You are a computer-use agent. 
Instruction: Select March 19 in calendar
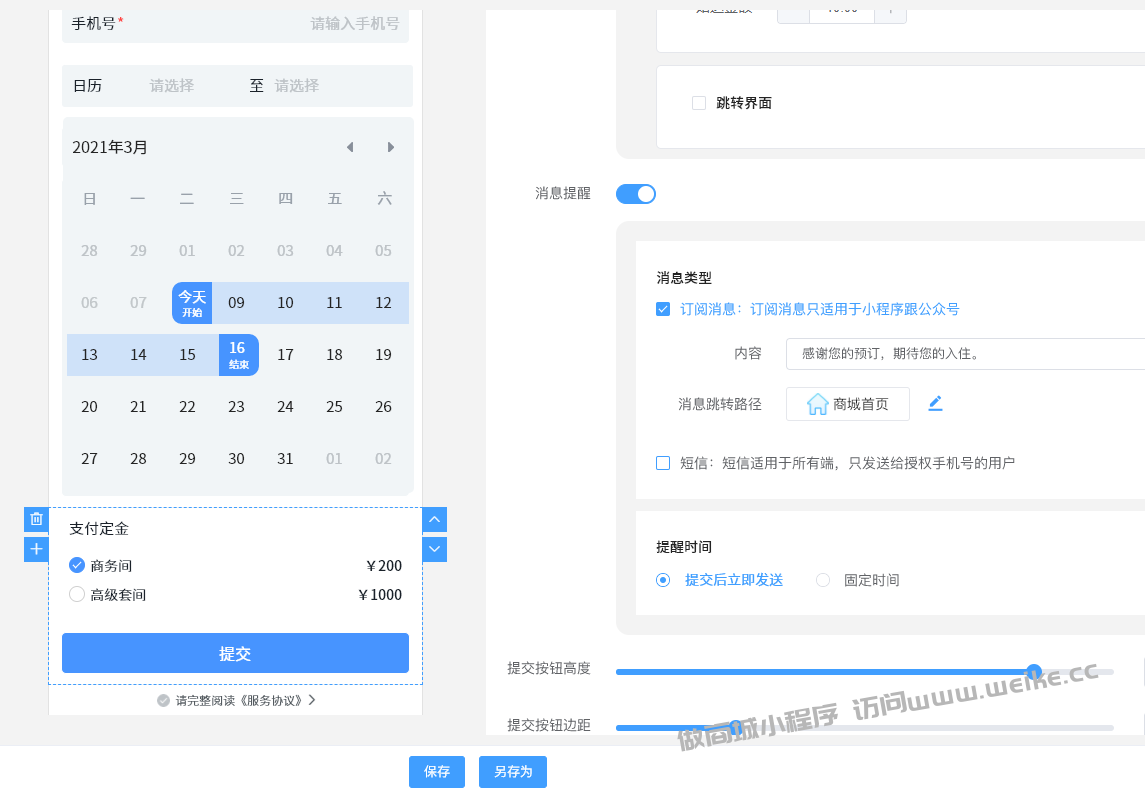[383, 355]
